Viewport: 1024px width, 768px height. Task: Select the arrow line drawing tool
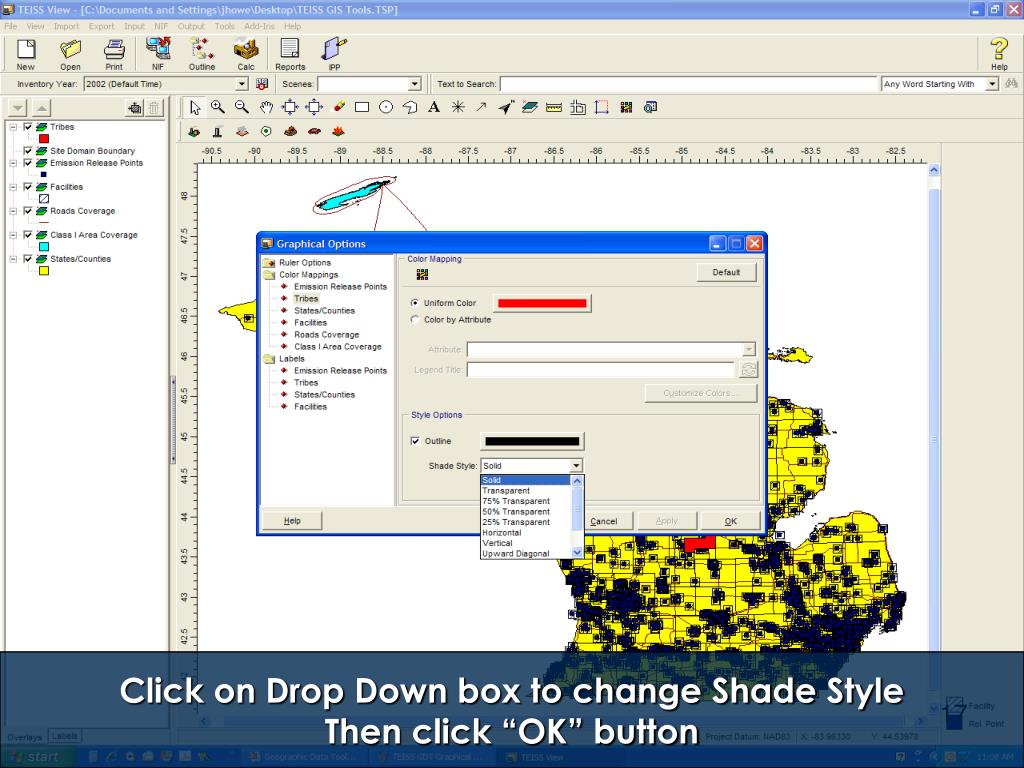click(x=481, y=107)
